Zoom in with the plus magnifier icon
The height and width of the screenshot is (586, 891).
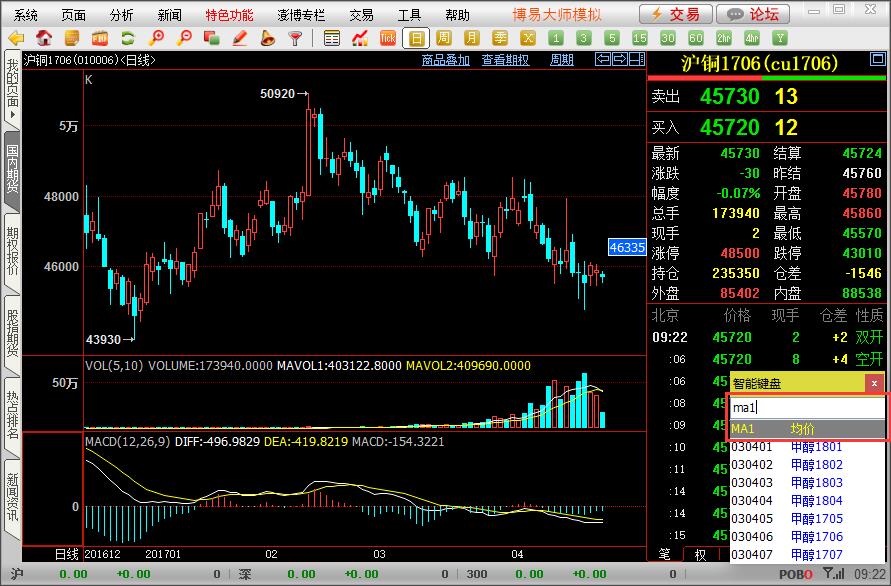(x=156, y=38)
